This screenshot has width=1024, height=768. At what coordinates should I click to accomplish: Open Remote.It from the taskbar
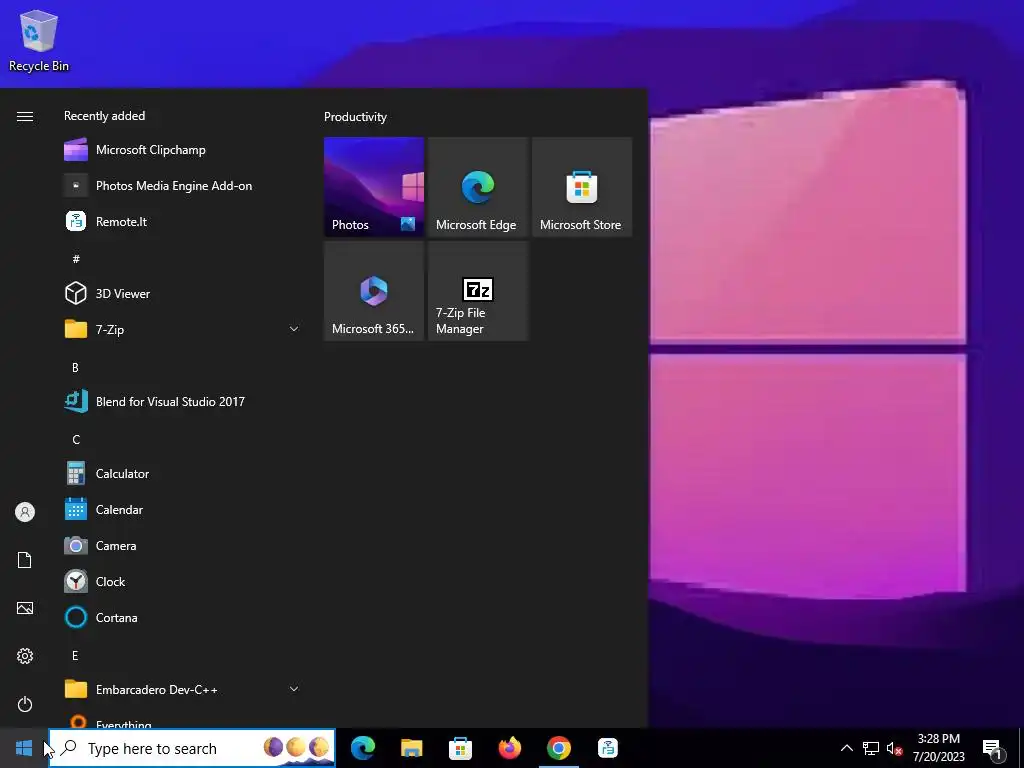click(x=607, y=748)
